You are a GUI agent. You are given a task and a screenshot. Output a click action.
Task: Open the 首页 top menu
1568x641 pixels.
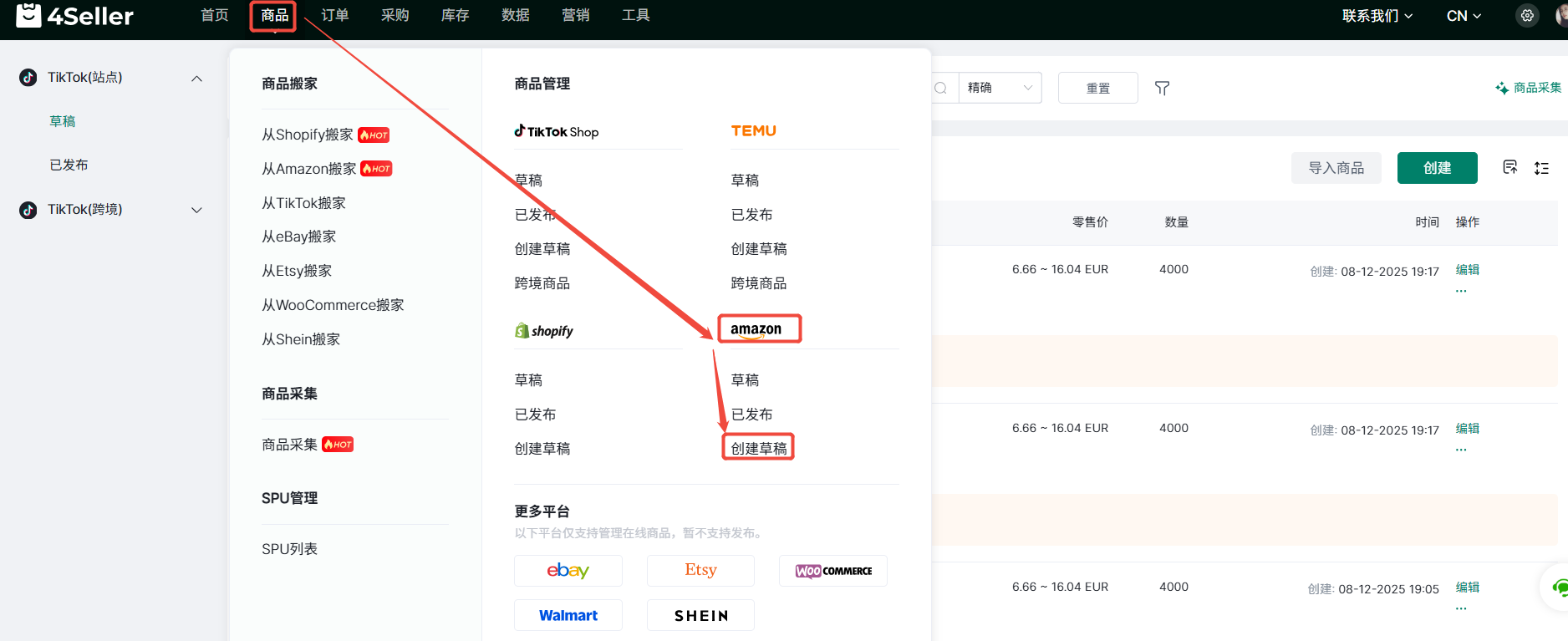pos(215,15)
